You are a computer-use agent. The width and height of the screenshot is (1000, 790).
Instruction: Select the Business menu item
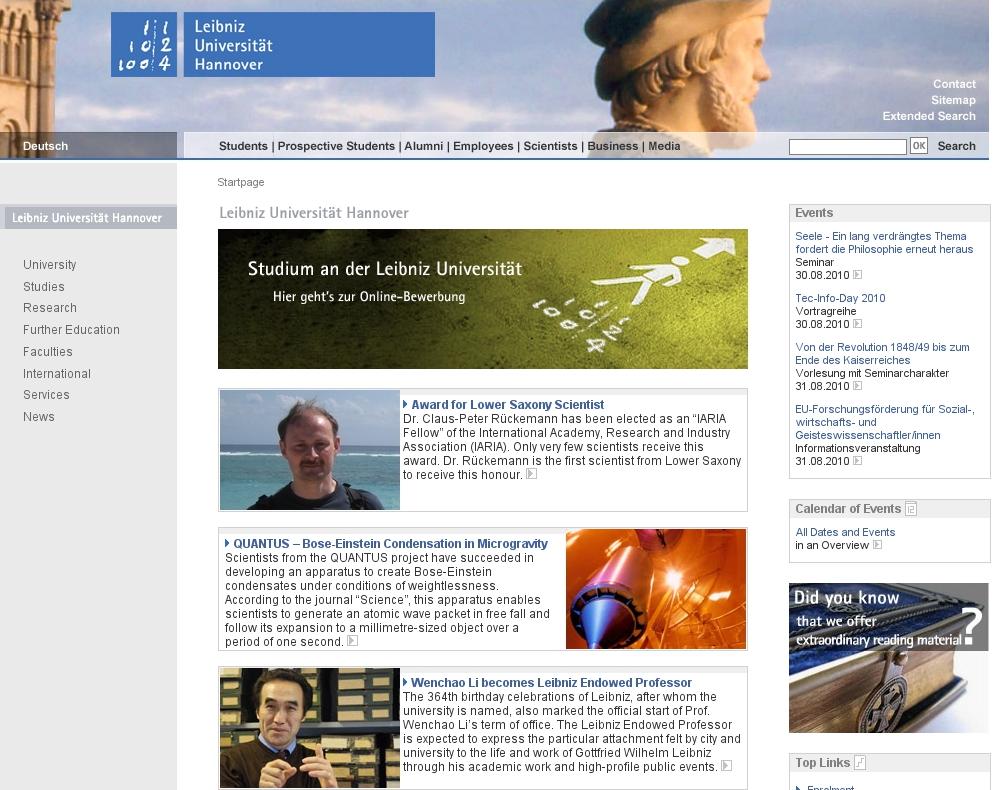point(612,146)
